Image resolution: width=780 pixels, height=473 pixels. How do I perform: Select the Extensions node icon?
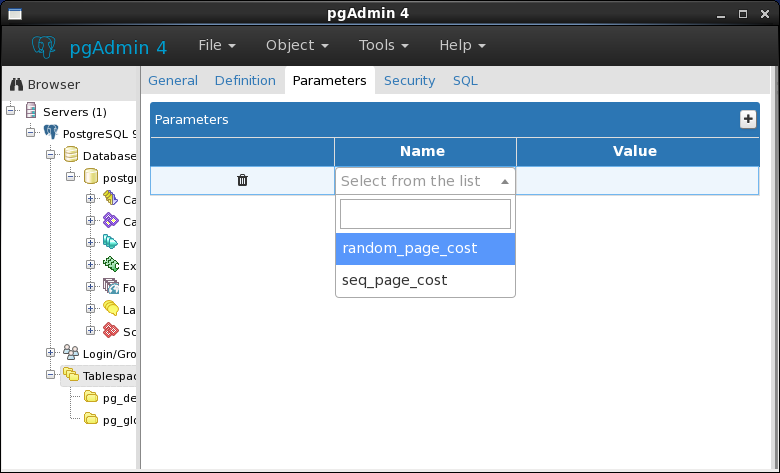click(110, 265)
